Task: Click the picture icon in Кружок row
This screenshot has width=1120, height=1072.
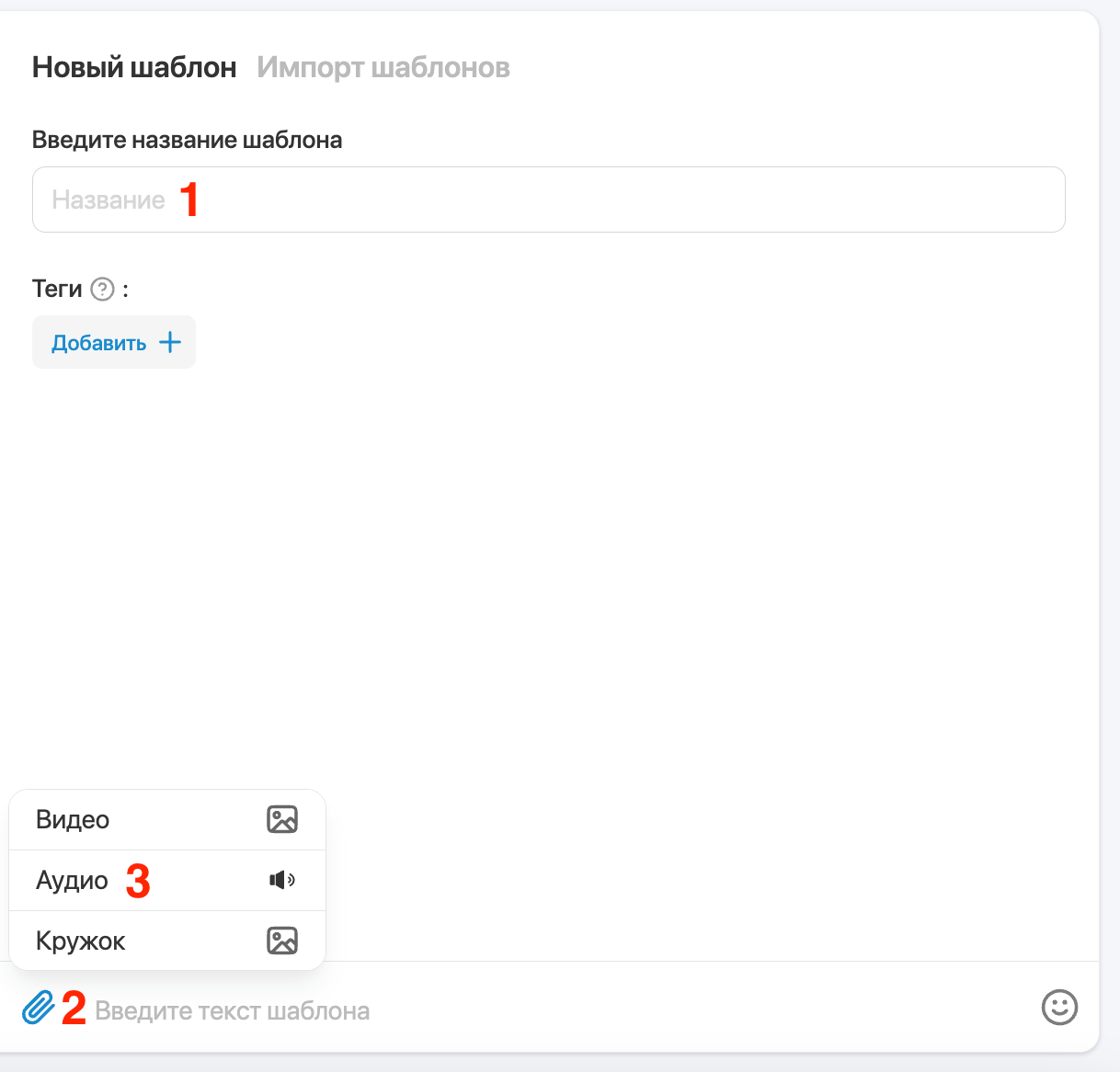Action: 282,941
